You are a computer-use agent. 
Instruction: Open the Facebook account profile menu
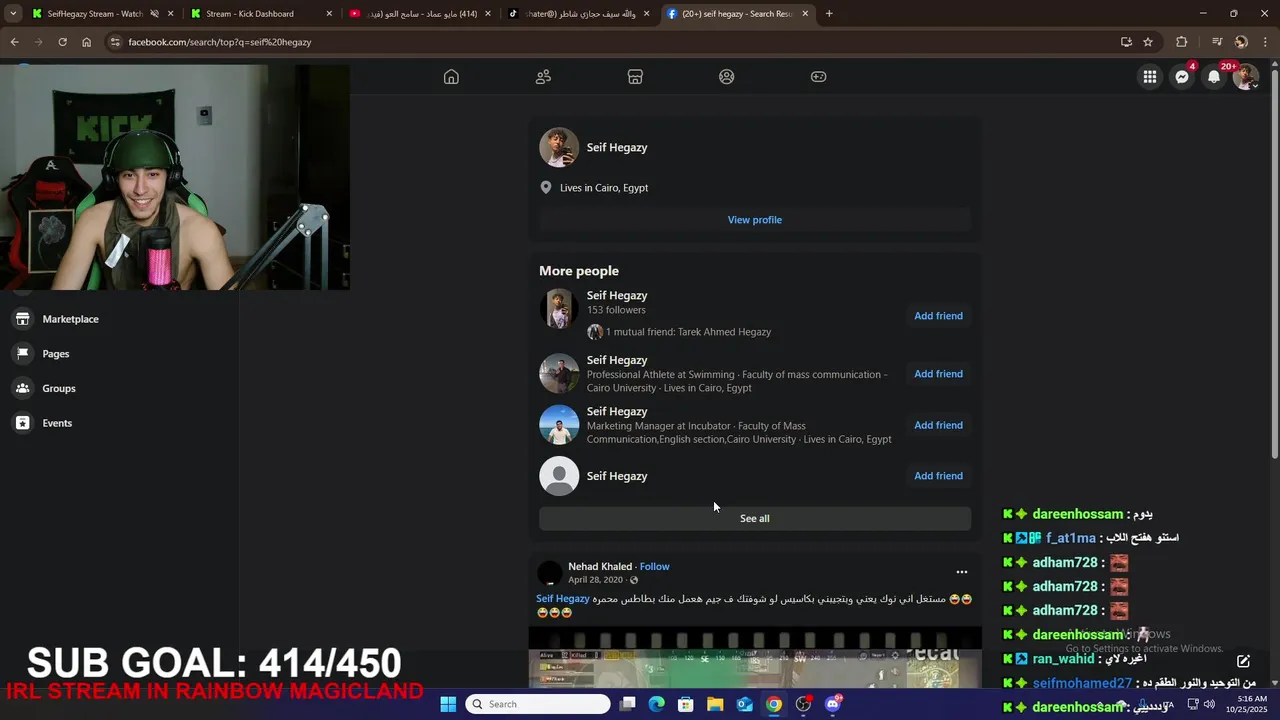click(1245, 77)
